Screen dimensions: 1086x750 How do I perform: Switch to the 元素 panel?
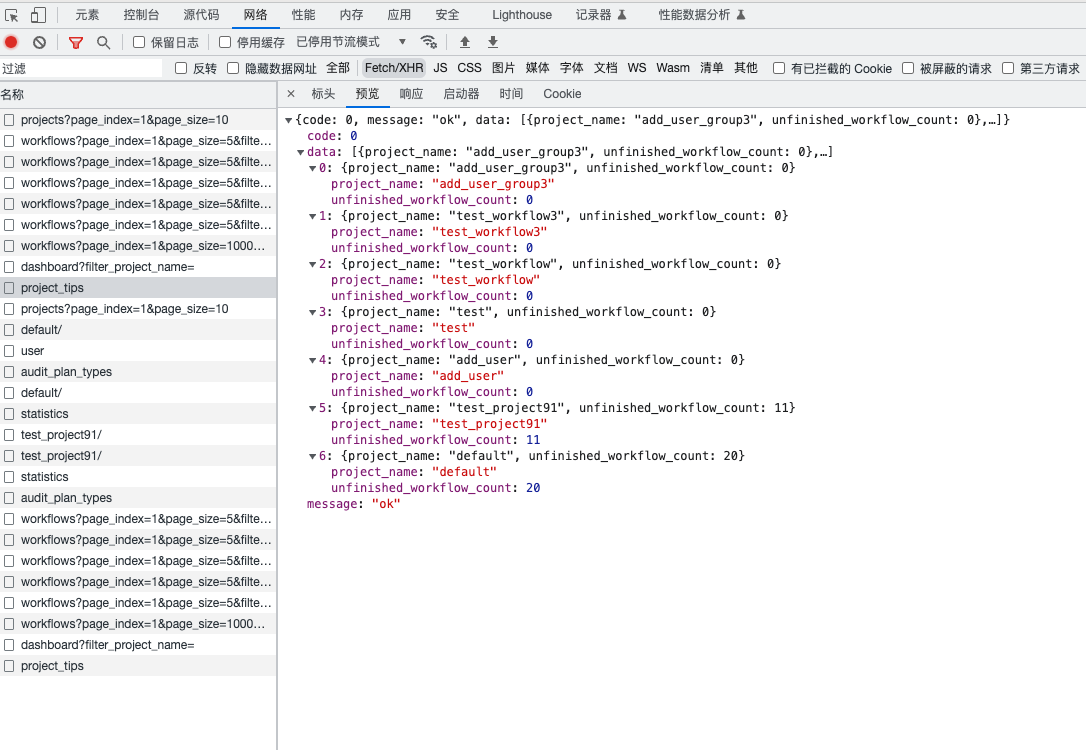click(87, 15)
